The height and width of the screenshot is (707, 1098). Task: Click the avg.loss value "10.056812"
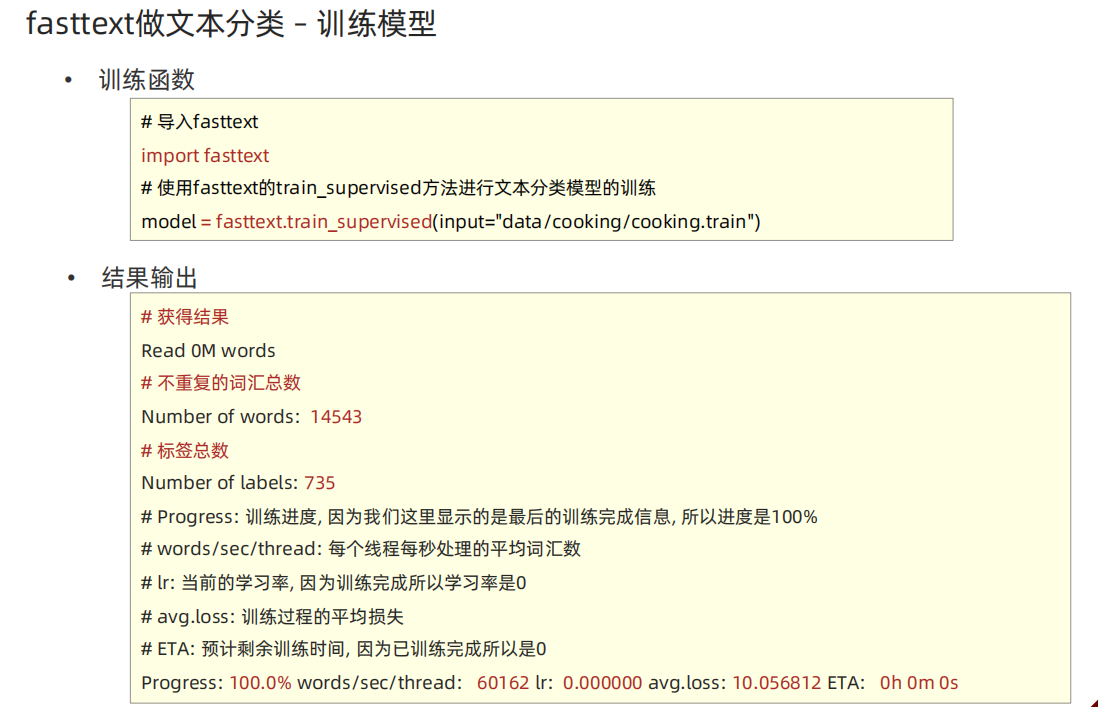pyautogui.click(x=777, y=682)
